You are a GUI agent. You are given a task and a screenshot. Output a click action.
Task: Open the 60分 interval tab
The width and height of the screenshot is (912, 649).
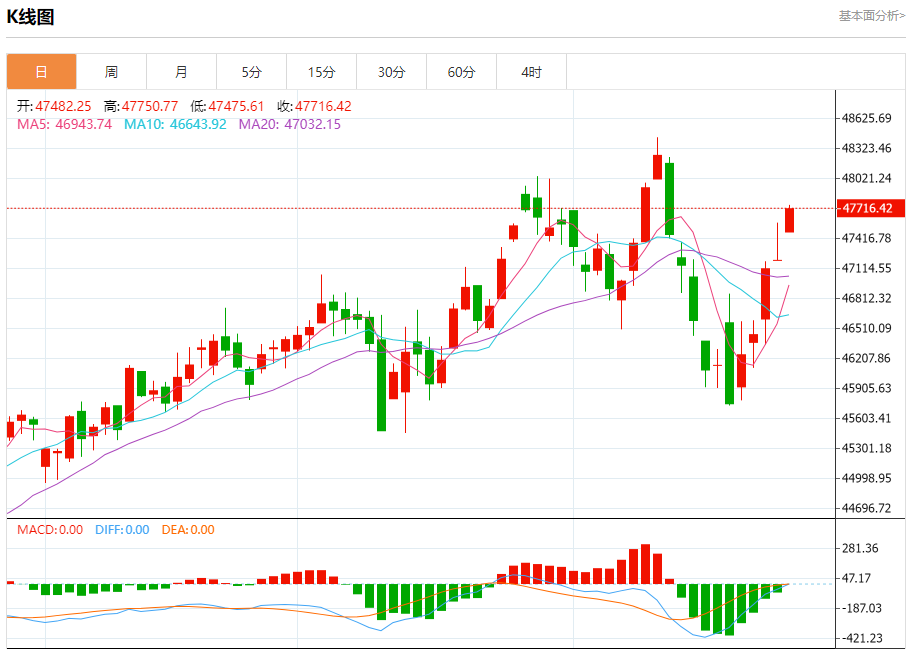461,72
